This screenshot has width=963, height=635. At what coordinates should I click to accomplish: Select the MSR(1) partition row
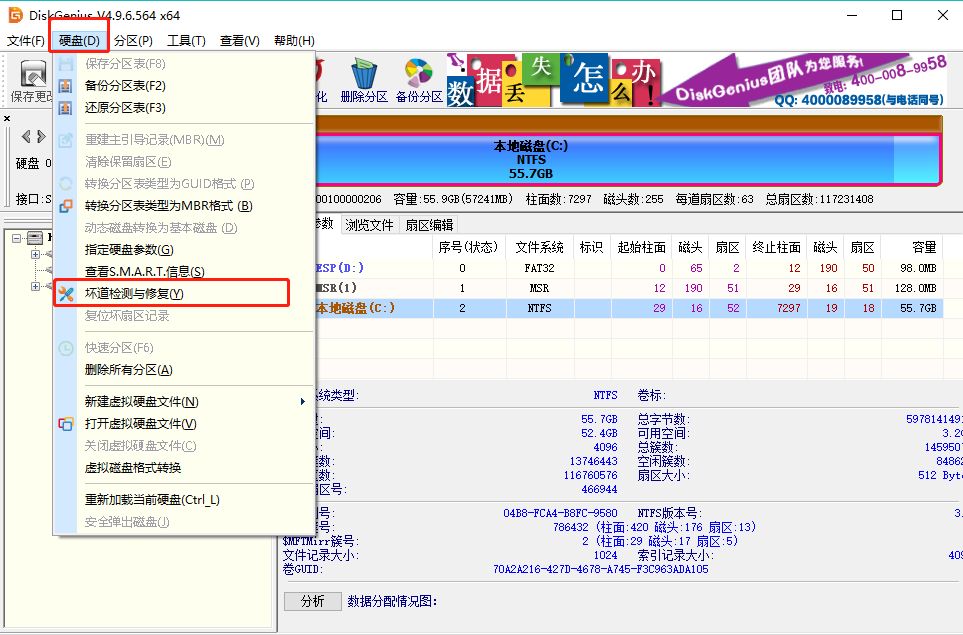tap(629, 288)
